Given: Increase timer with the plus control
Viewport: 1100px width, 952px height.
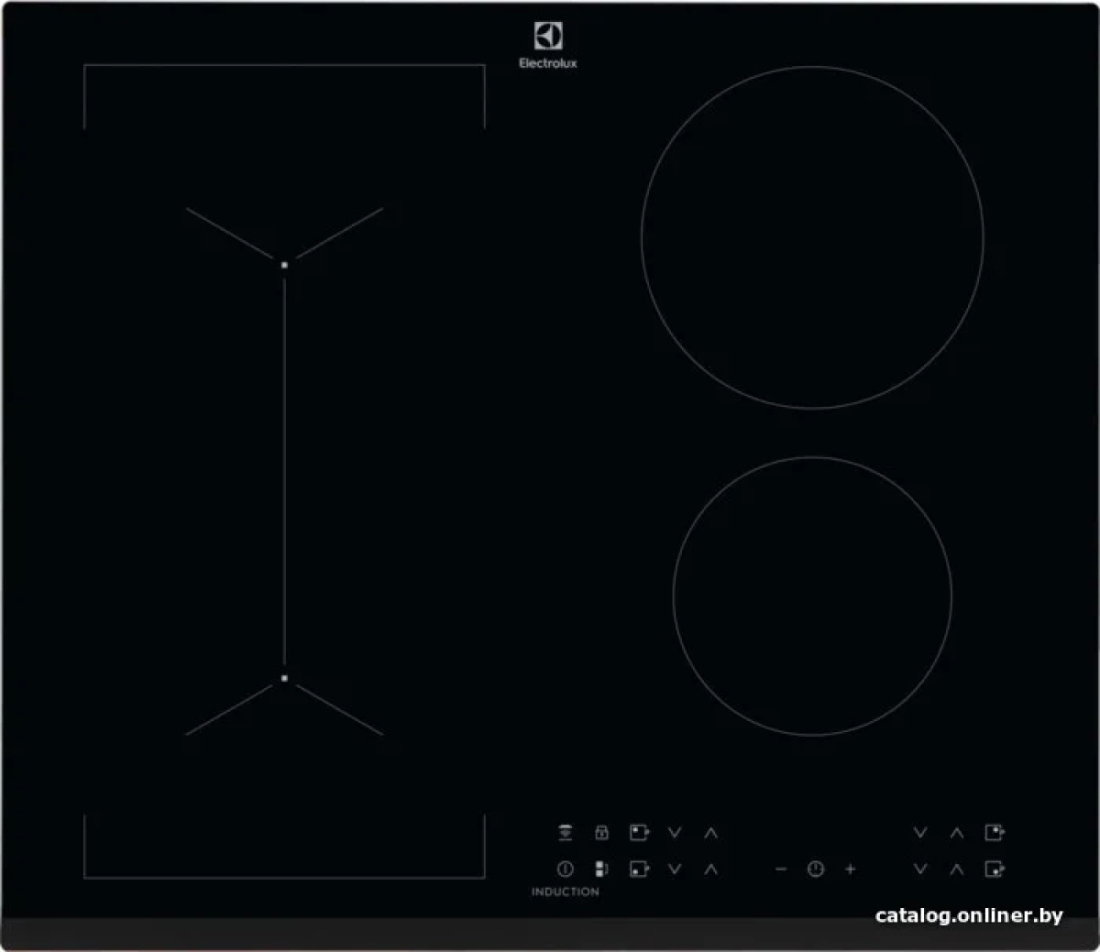Looking at the screenshot, I should point(850,869).
